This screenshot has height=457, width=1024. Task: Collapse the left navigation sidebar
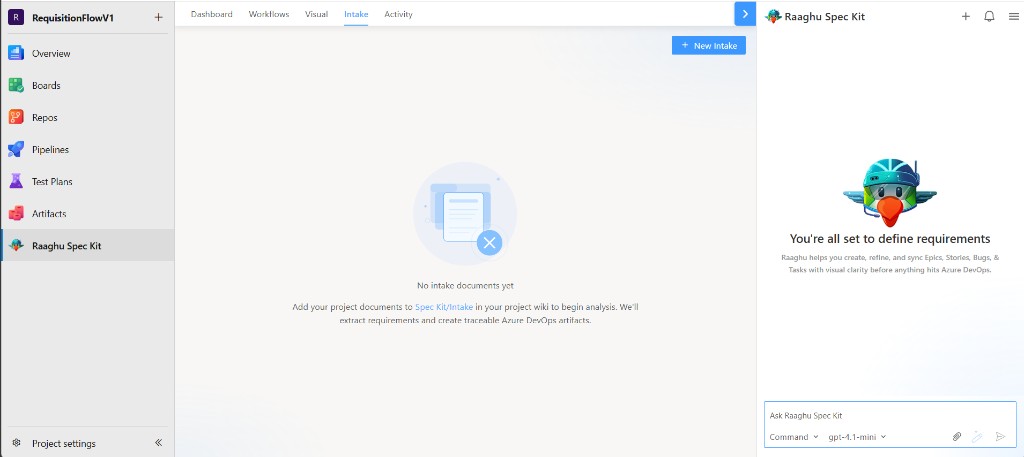[158, 443]
